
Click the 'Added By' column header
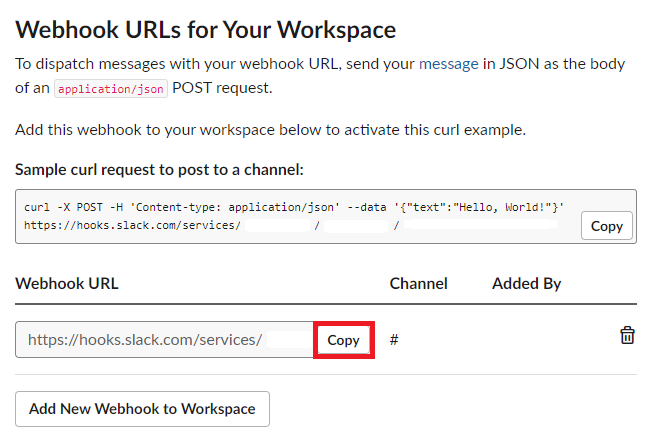pos(527,284)
